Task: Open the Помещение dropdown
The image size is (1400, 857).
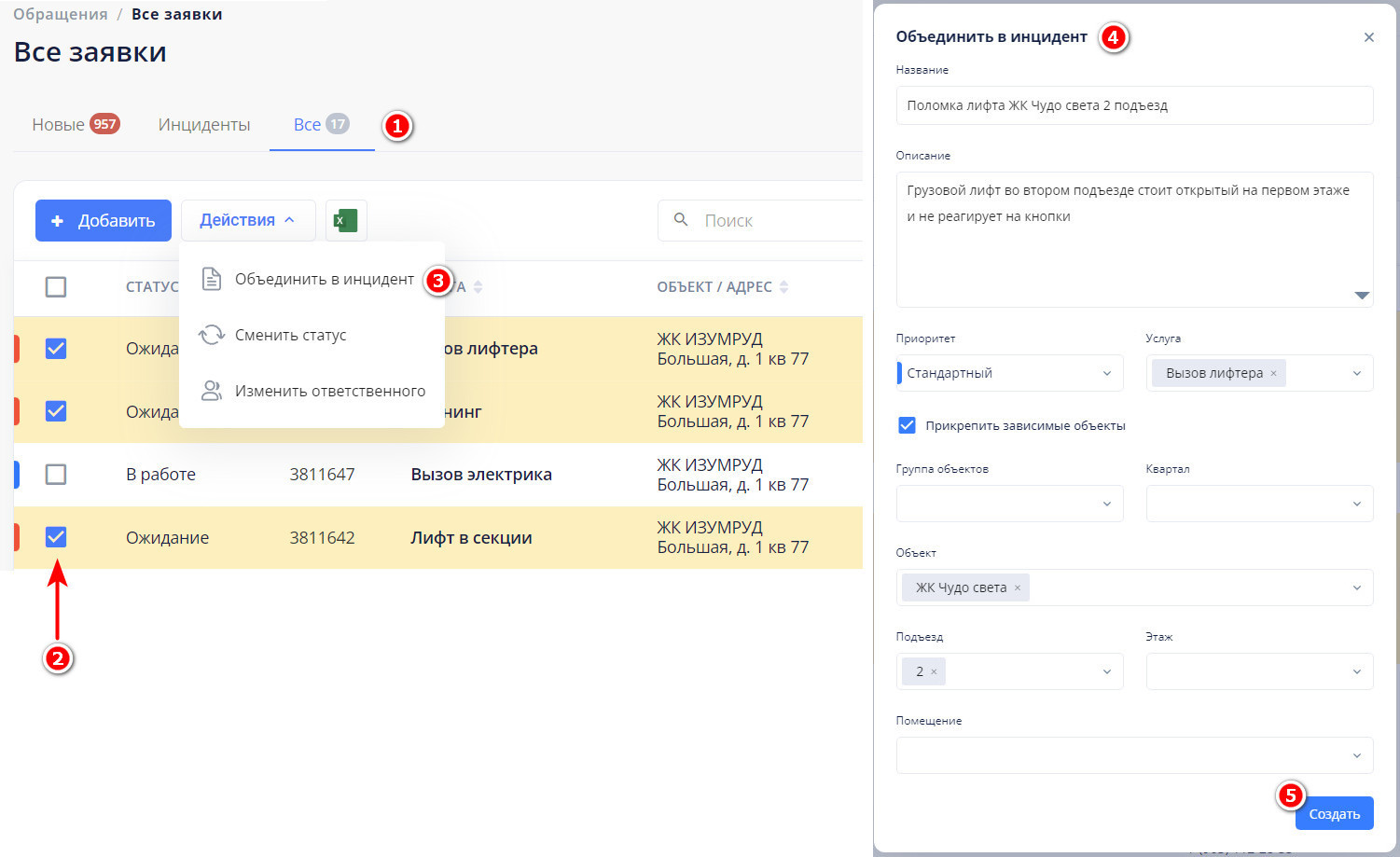Action: pyautogui.click(x=1135, y=755)
